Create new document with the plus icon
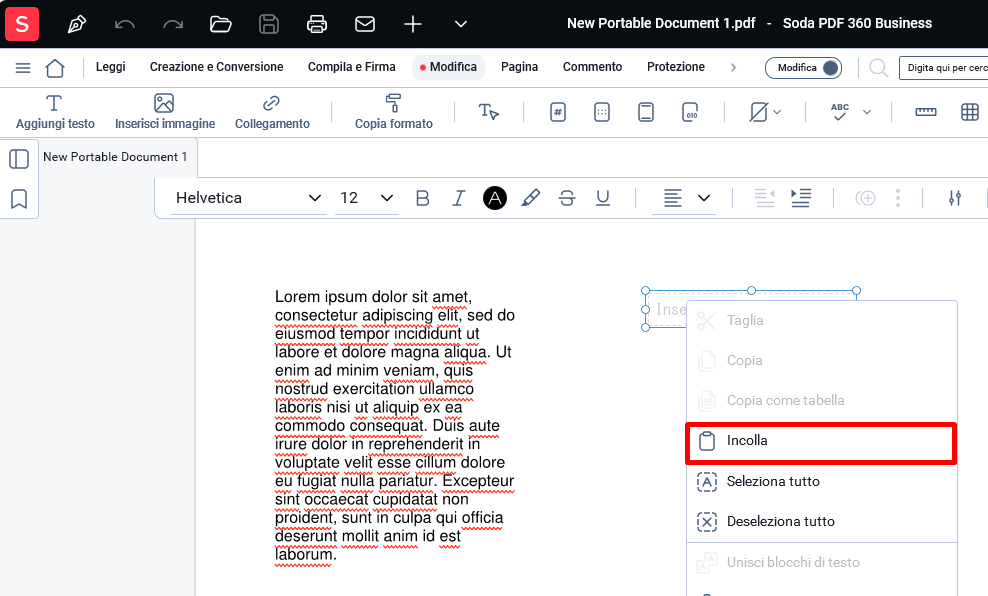988x596 pixels. coord(413,25)
